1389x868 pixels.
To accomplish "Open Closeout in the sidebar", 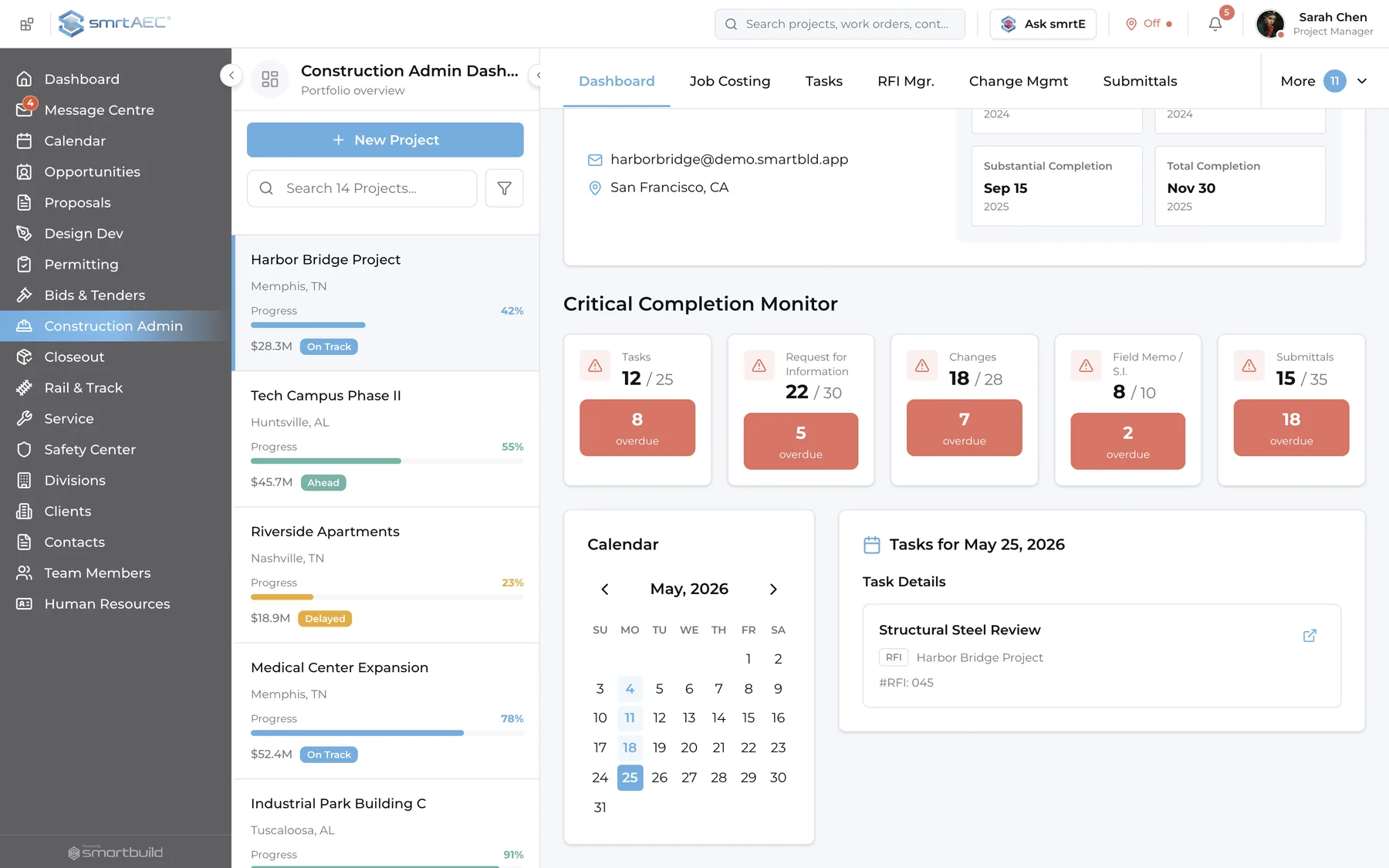I will (116, 356).
